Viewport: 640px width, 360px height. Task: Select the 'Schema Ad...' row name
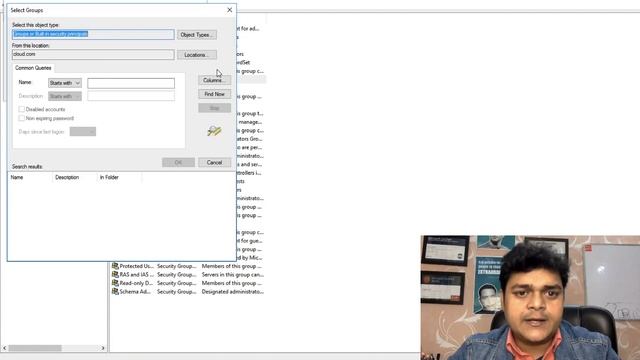pyautogui.click(x=135, y=292)
